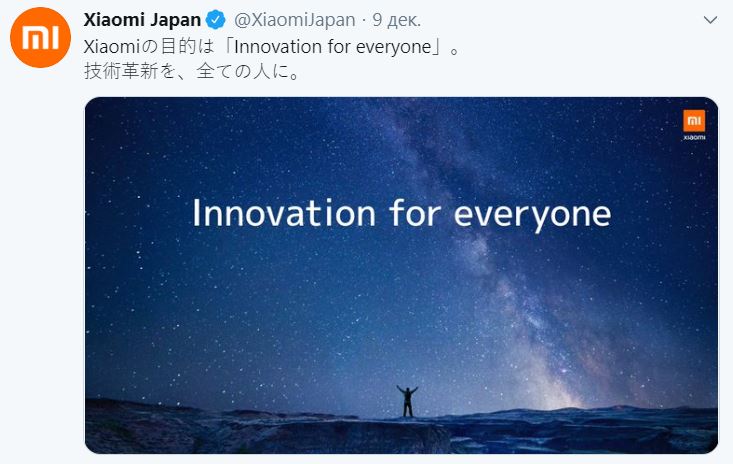This screenshot has width=733, height=464.
Task: Open the orange Mi profile avatar
Action: point(40,37)
